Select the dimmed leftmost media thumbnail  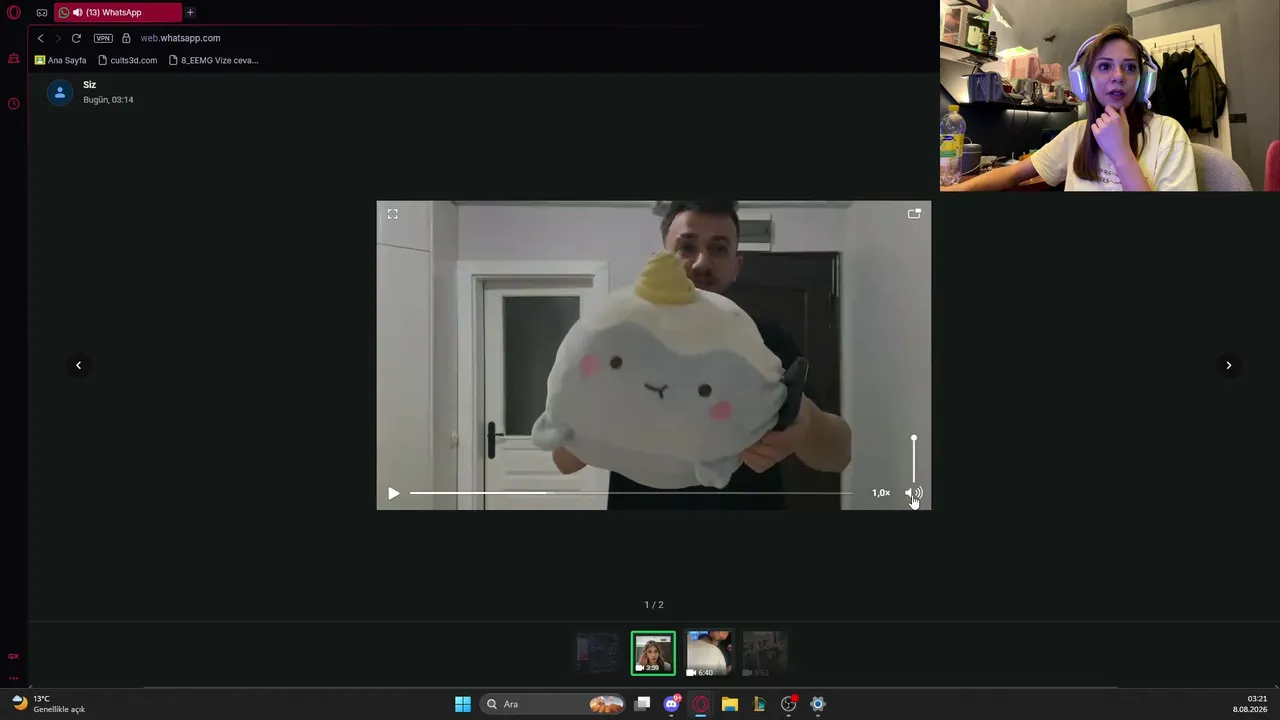click(x=597, y=653)
